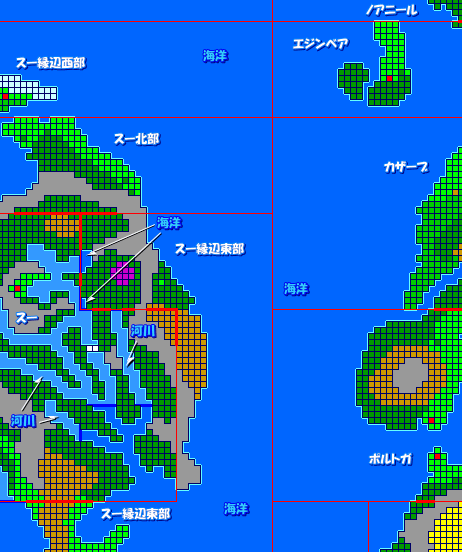Click the 海洋 label at the top center
Viewport: 462px width, 552px height.
216,56
